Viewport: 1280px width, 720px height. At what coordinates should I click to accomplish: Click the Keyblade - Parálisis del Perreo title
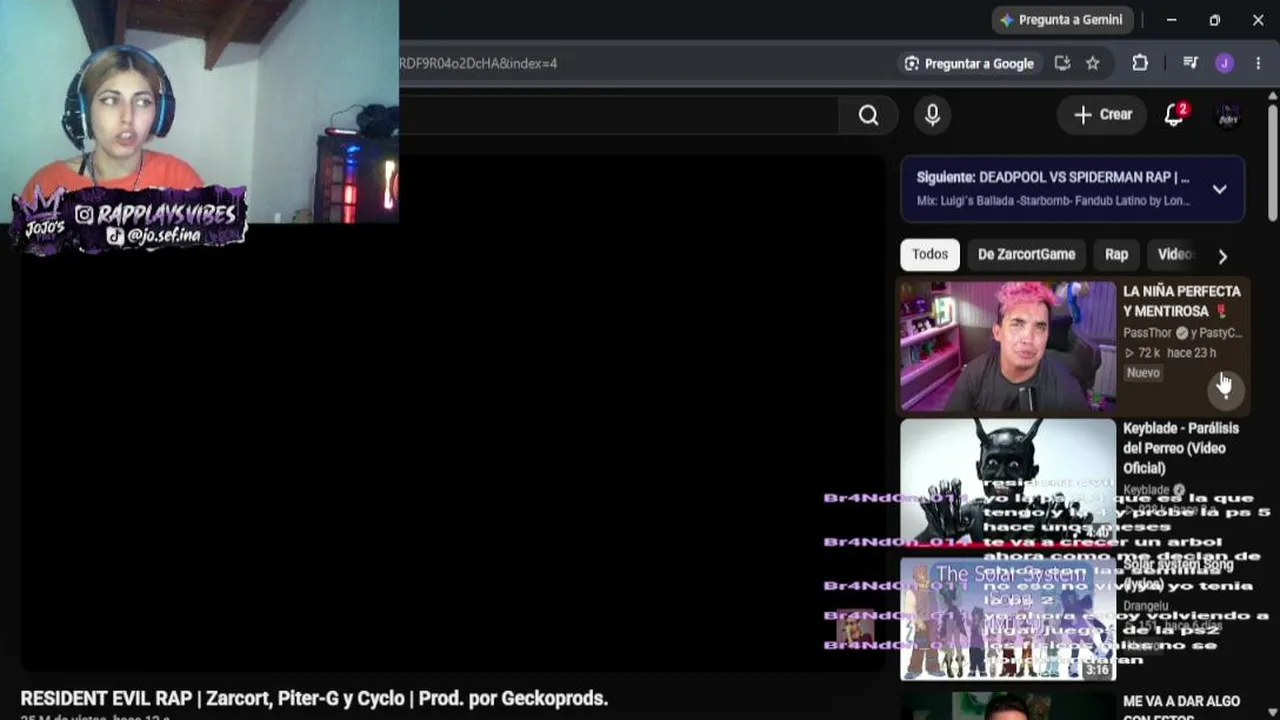1181,448
